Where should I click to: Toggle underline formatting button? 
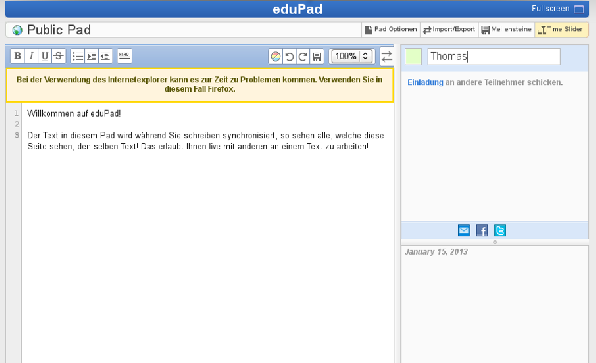[x=45, y=56]
